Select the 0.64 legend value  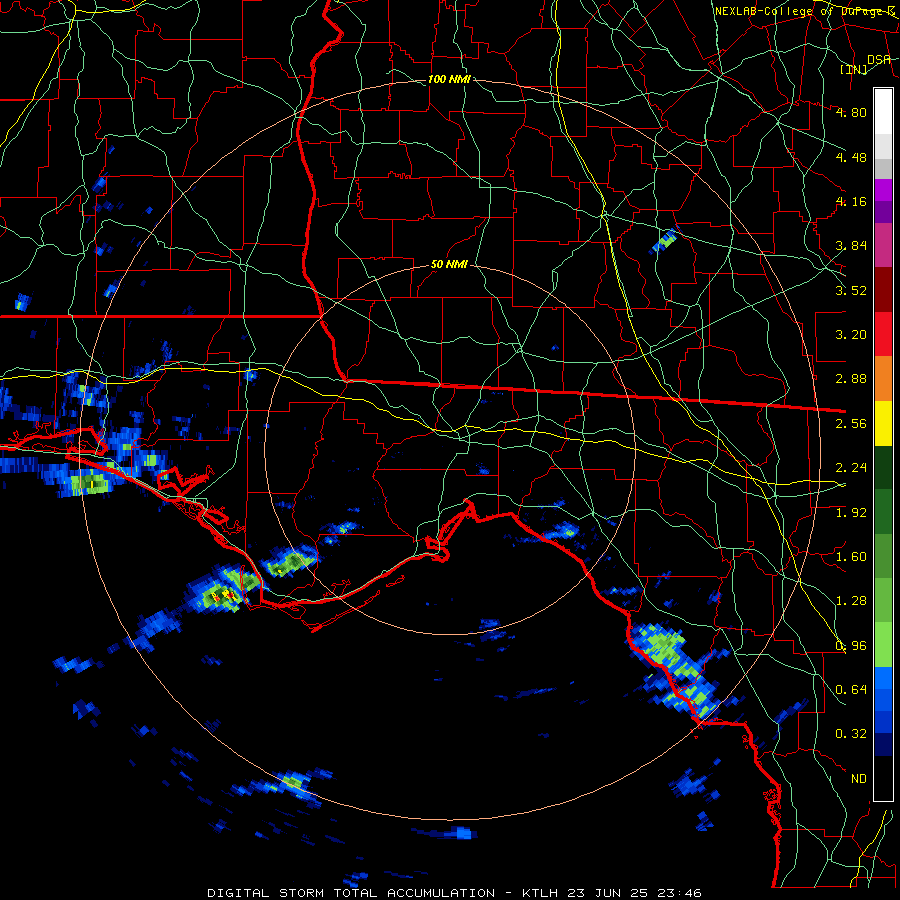click(851, 690)
